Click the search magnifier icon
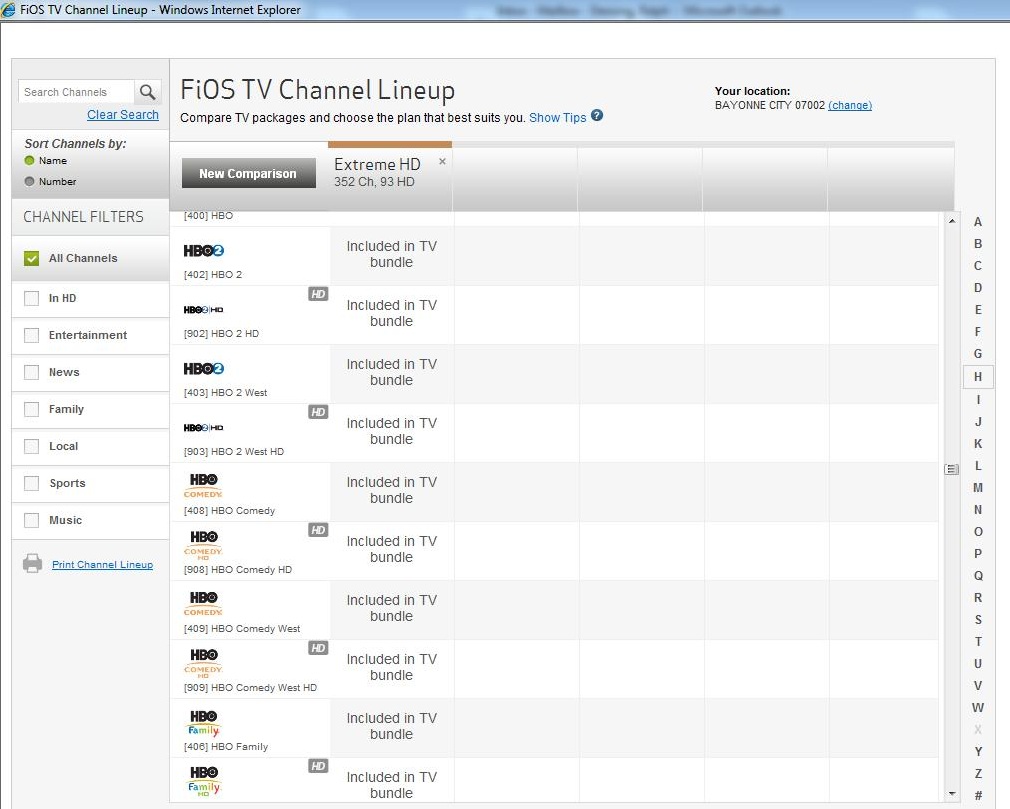This screenshot has width=1010, height=809. click(x=148, y=92)
